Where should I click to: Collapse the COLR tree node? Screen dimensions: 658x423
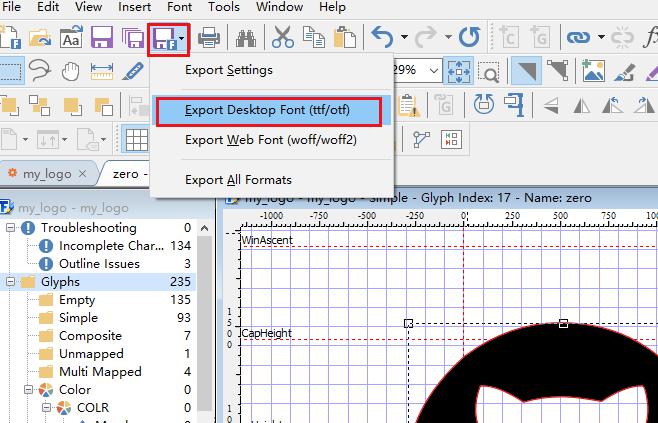pyautogui.click(x=47, y=407)
